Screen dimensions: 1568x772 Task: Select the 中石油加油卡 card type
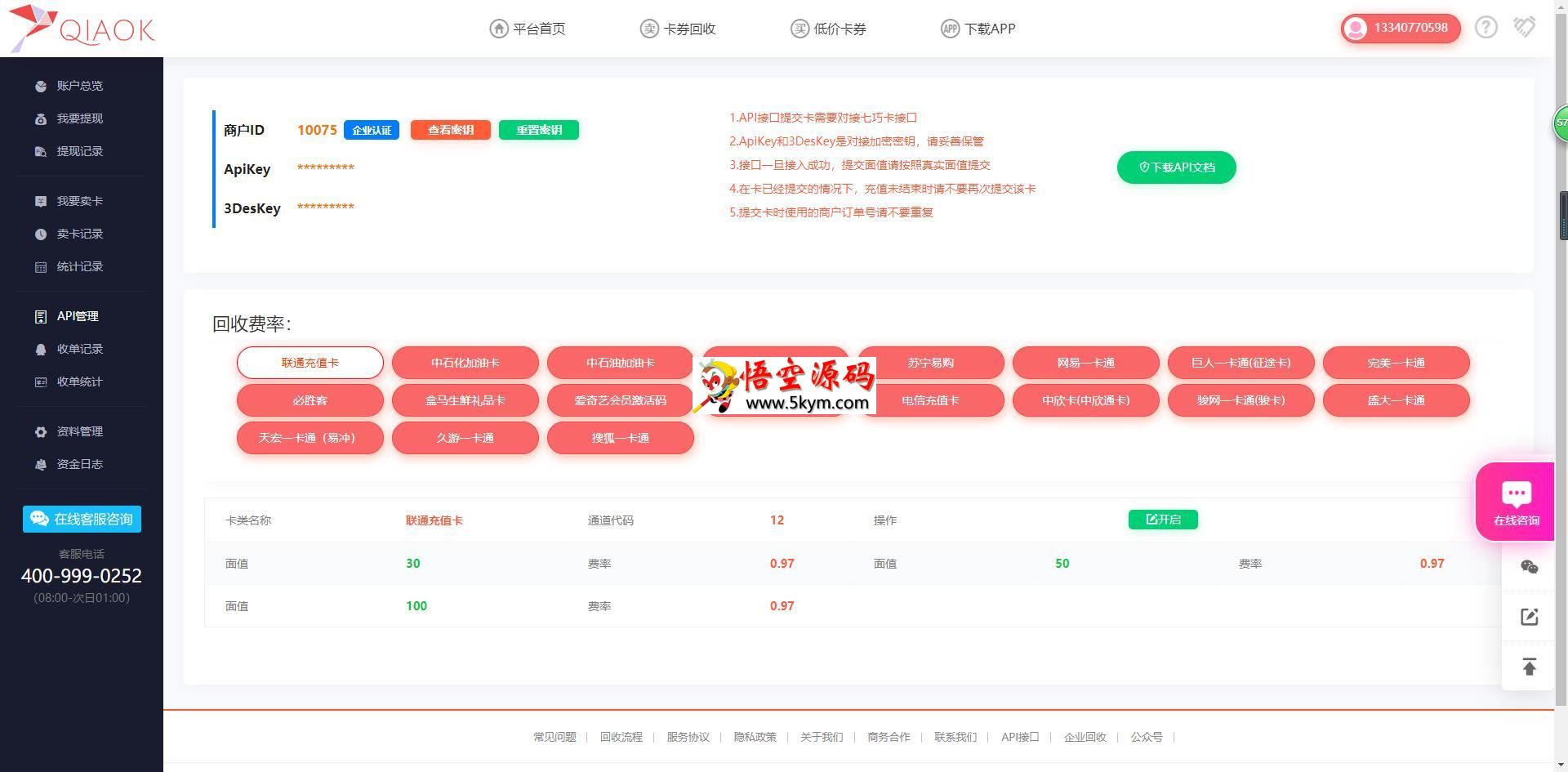[621, 363]
